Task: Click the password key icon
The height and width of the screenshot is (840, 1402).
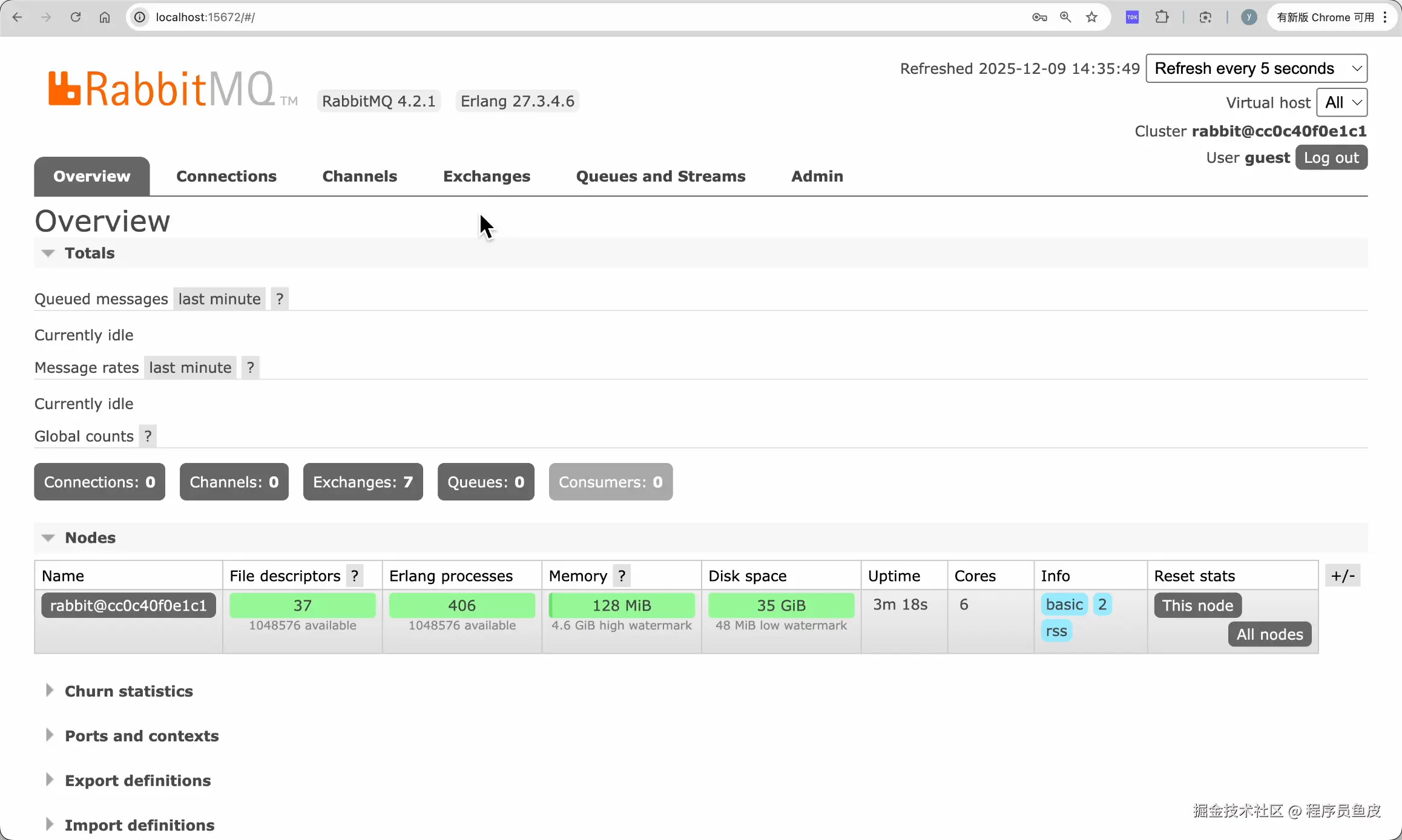Action: click(1039, 17)
